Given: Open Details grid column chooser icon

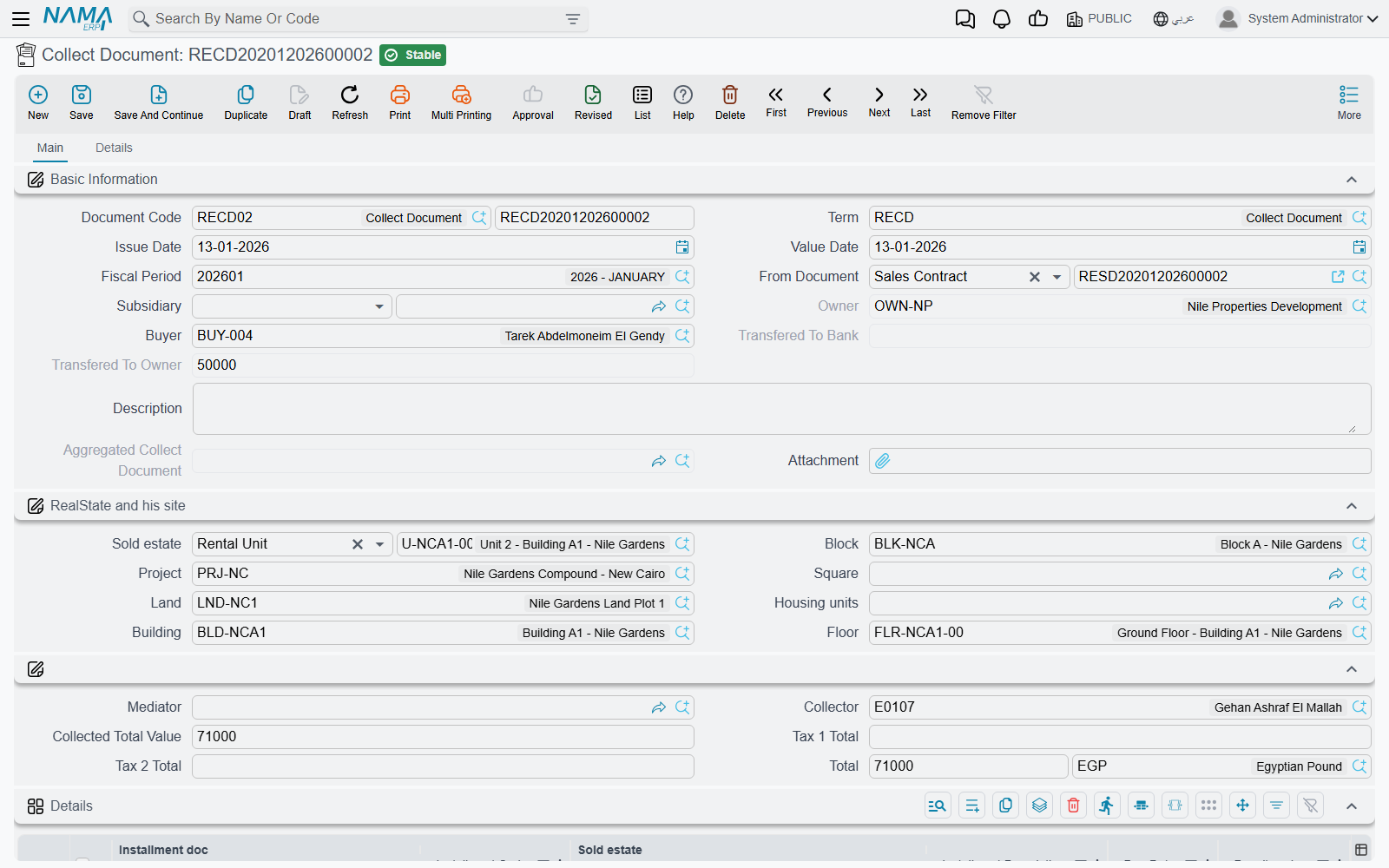Looking at the screenshot, I should click(1361, 850).
